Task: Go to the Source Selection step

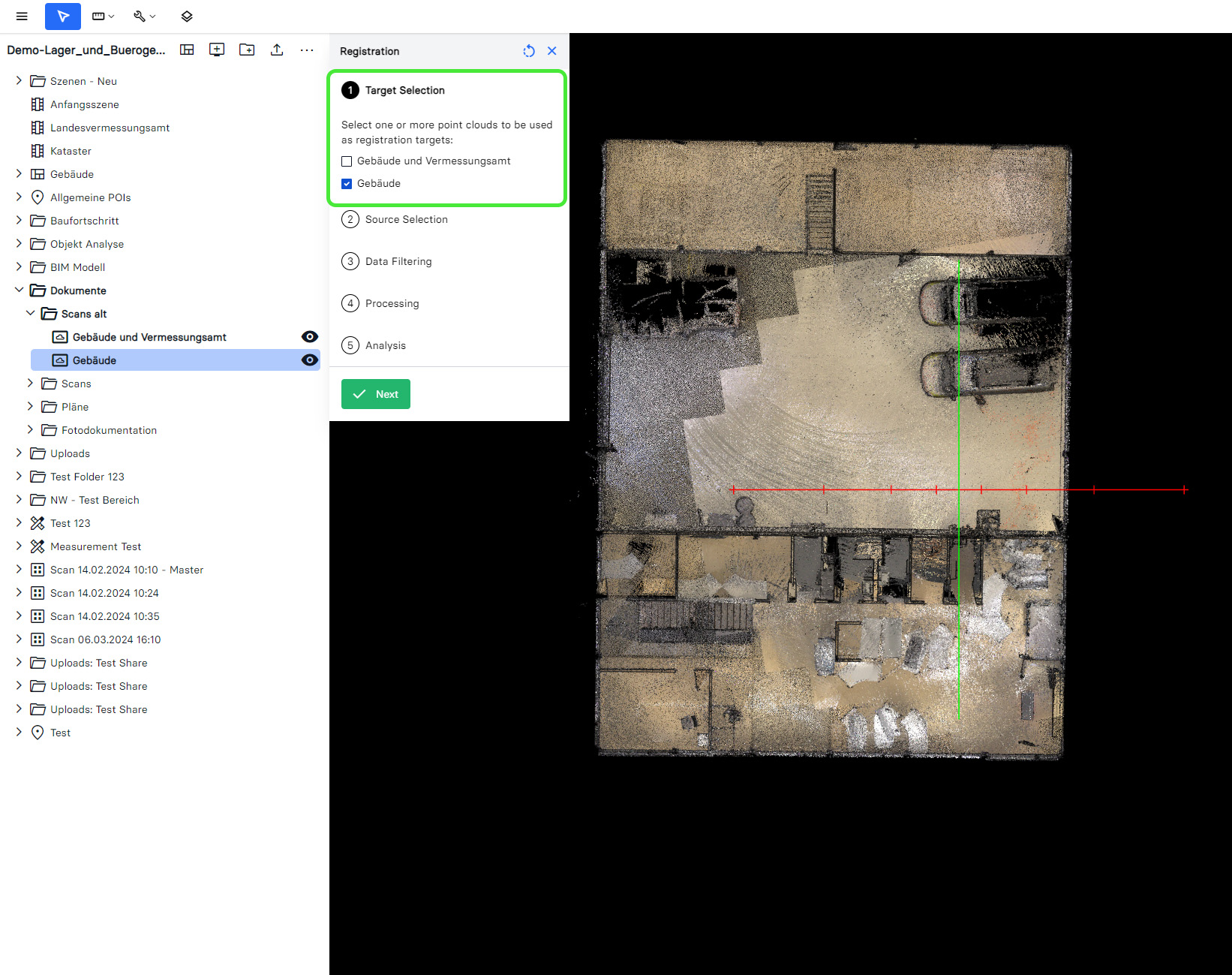Action: (406, 219)
